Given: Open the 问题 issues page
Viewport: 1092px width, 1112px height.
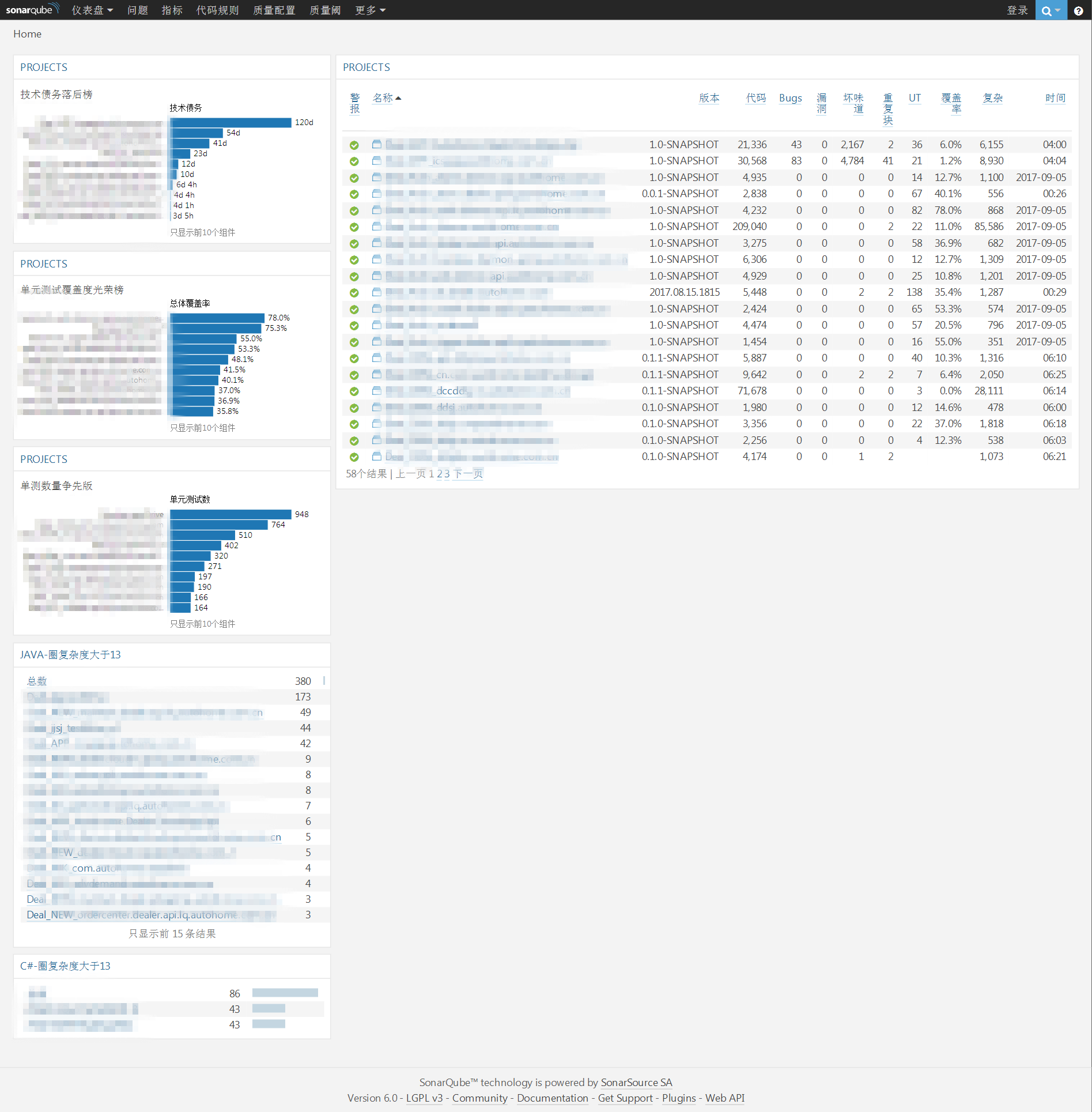Looking at the screenshot, I should tap(138, 10).
